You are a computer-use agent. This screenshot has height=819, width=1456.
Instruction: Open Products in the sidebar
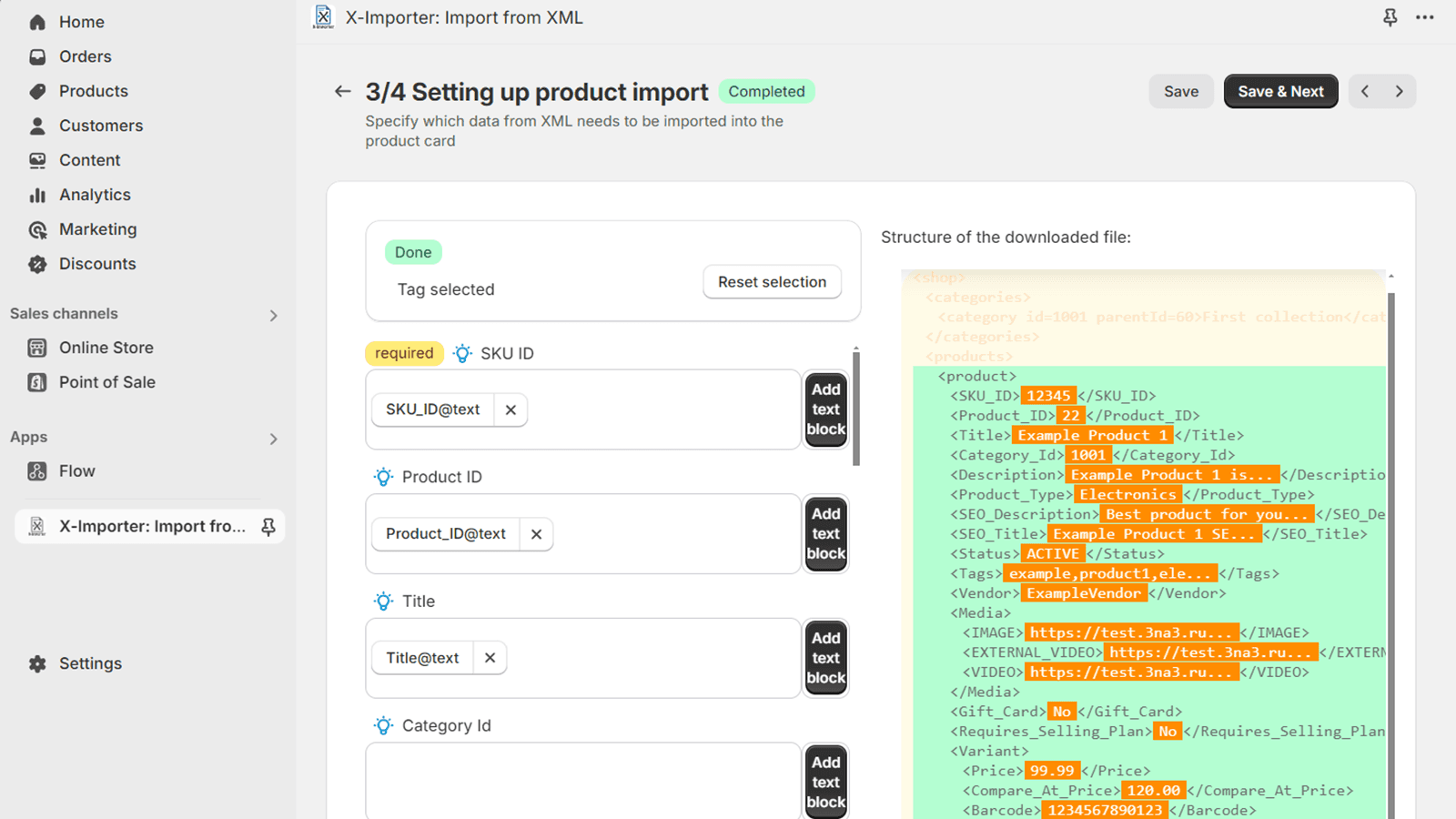93,91
